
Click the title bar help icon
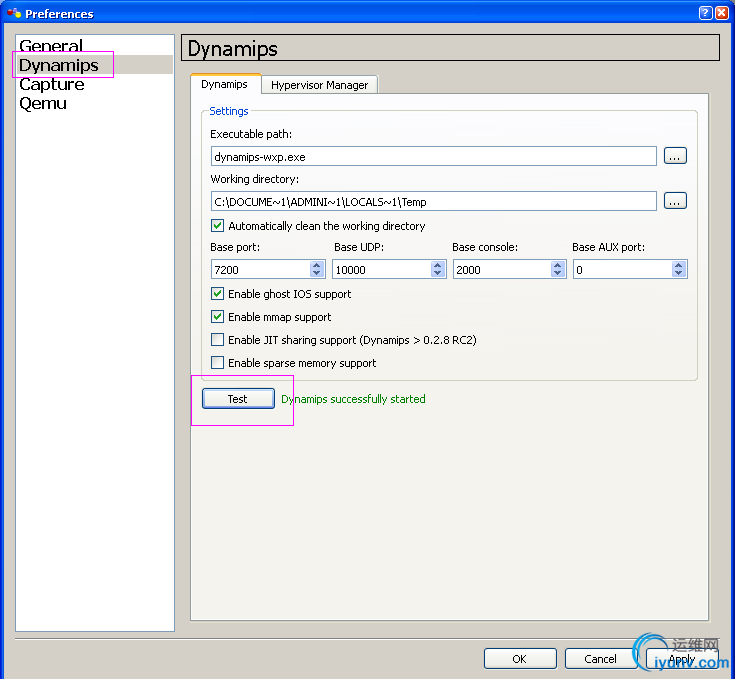click(x=705, y=13)
